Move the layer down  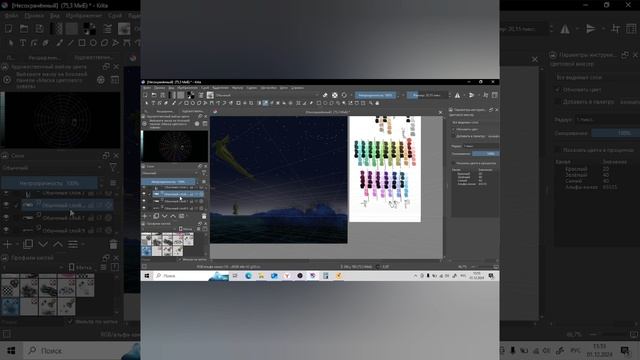[164, 216]
